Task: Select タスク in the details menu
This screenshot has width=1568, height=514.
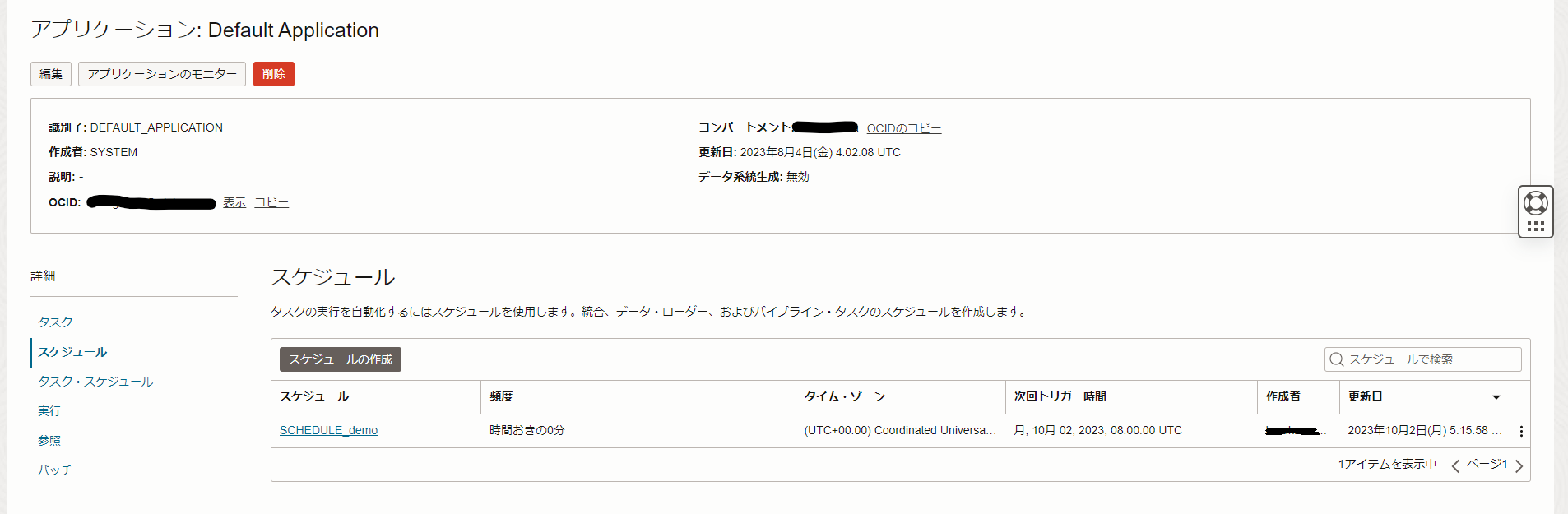Action: click(x=55, y=322)
